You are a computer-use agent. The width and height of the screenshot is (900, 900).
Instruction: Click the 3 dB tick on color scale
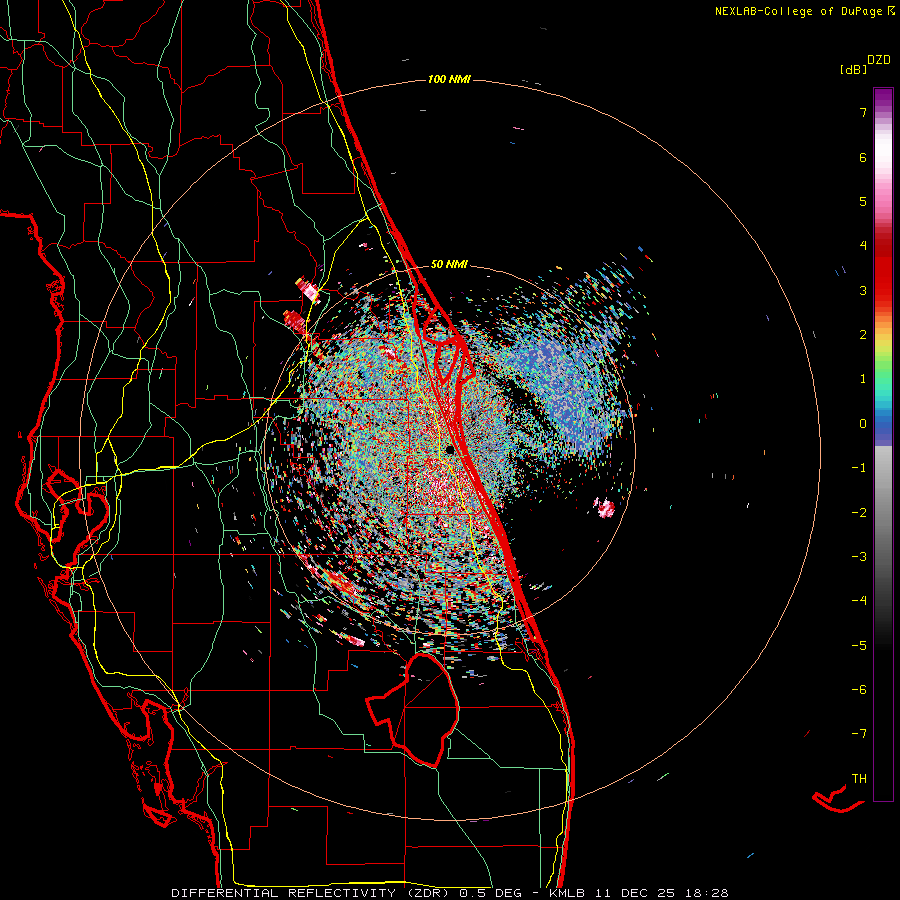coord(863,290)
